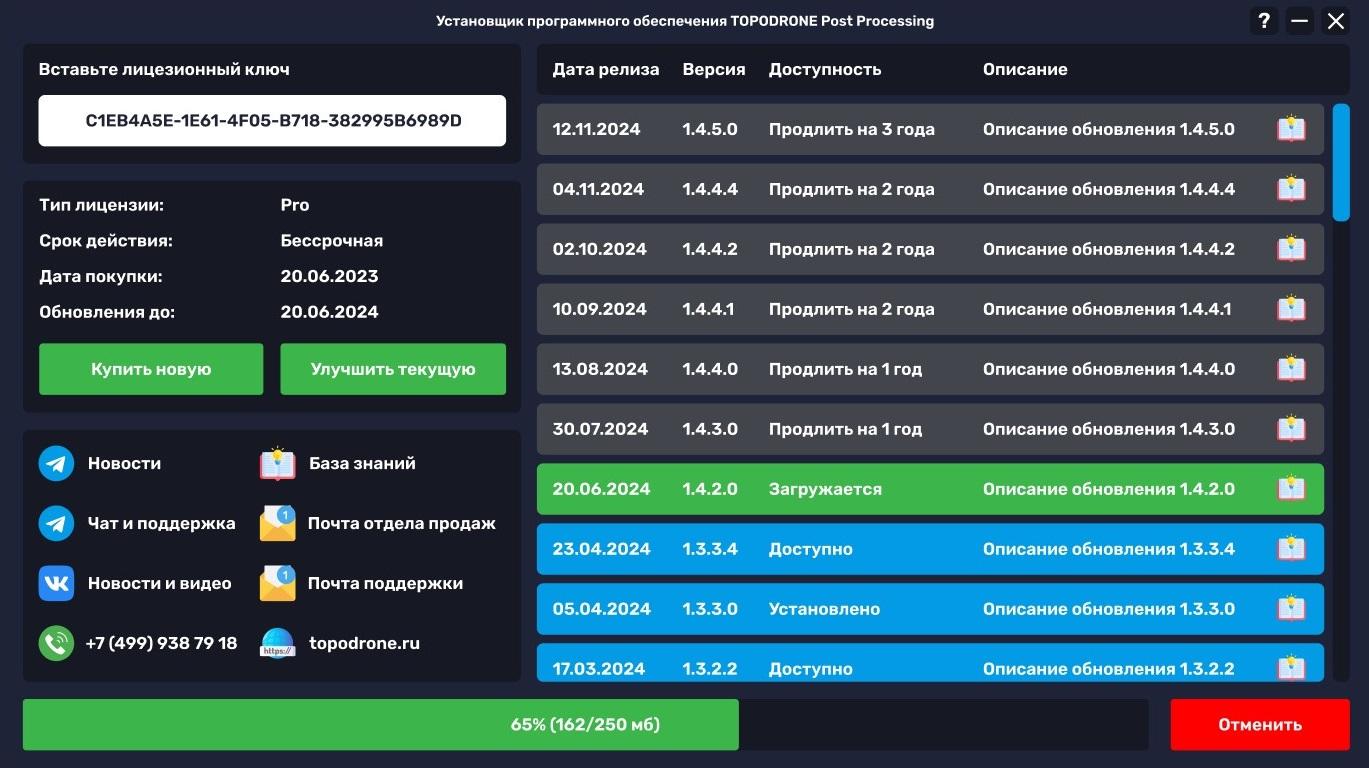This screenshot has width=1369, height=768.
Task: Open description book icon for update 1.4.4.0
Action: [1291, 369]
